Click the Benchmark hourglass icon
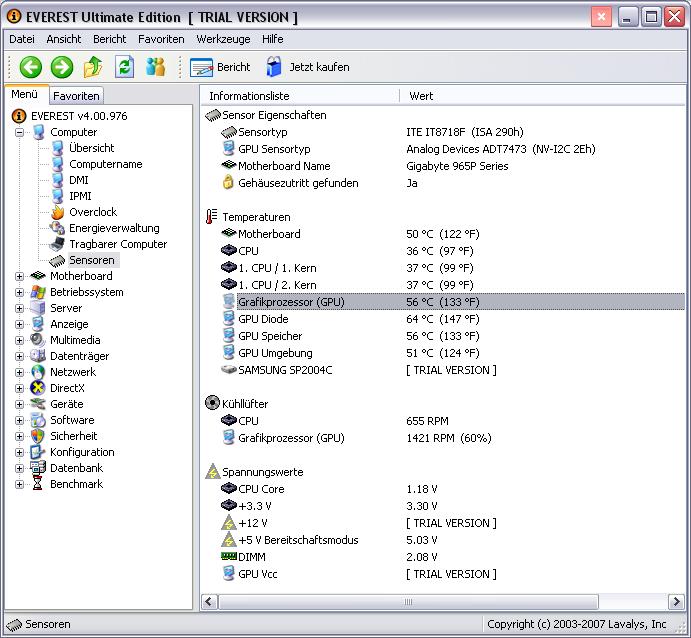 point(38,484)
